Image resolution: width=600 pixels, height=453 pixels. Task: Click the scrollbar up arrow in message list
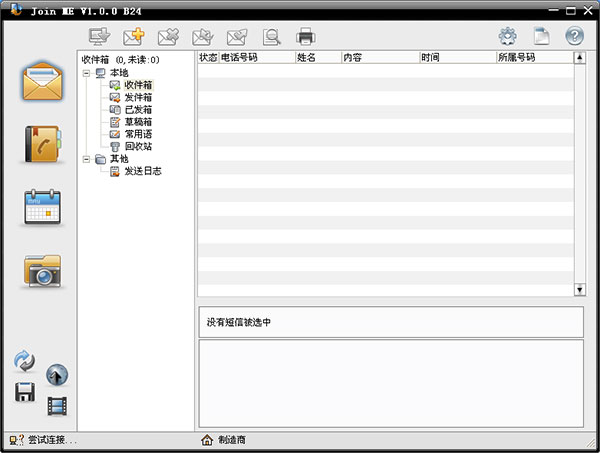pyautogui.click(x=580, y=58)
